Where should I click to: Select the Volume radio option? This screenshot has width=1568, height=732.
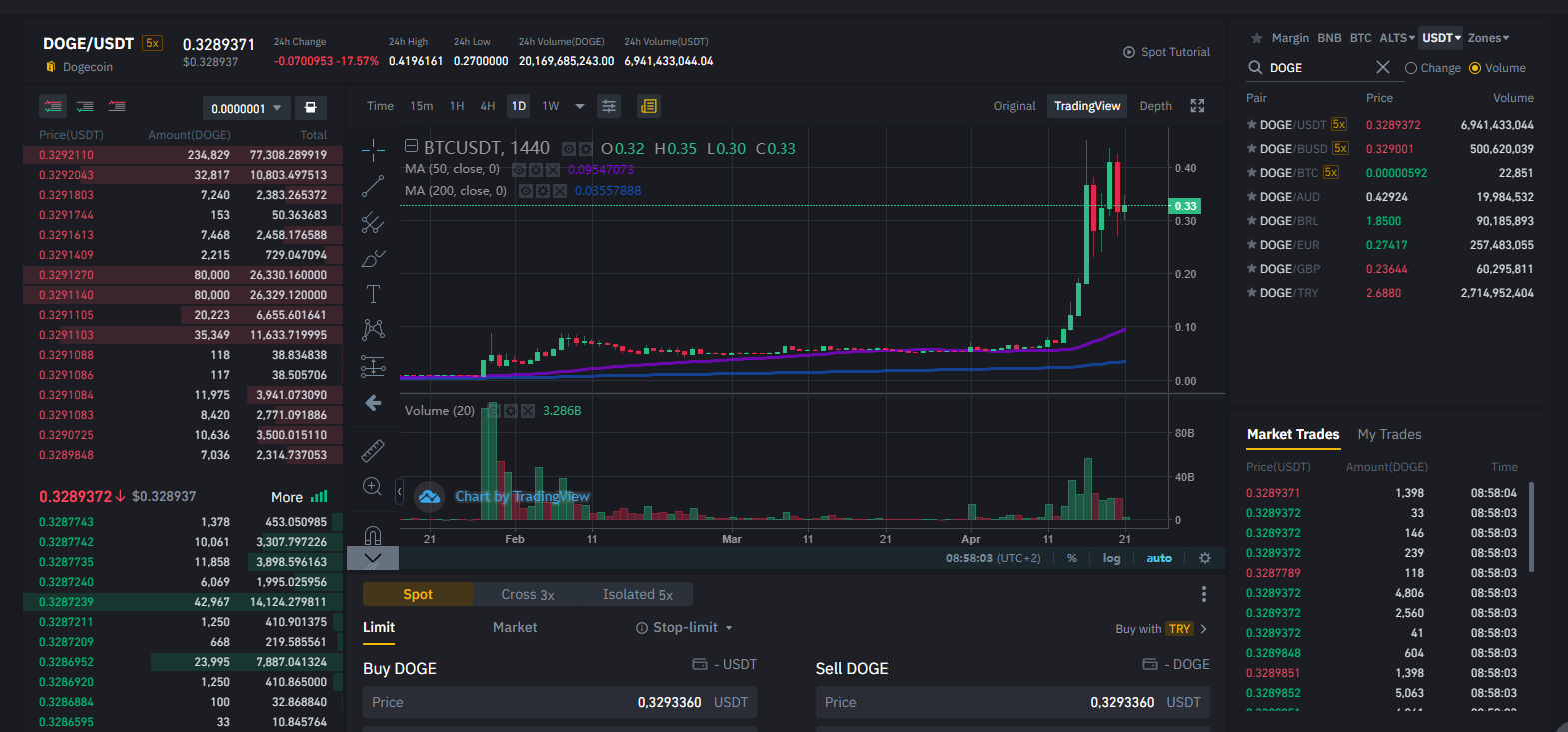1497,68
